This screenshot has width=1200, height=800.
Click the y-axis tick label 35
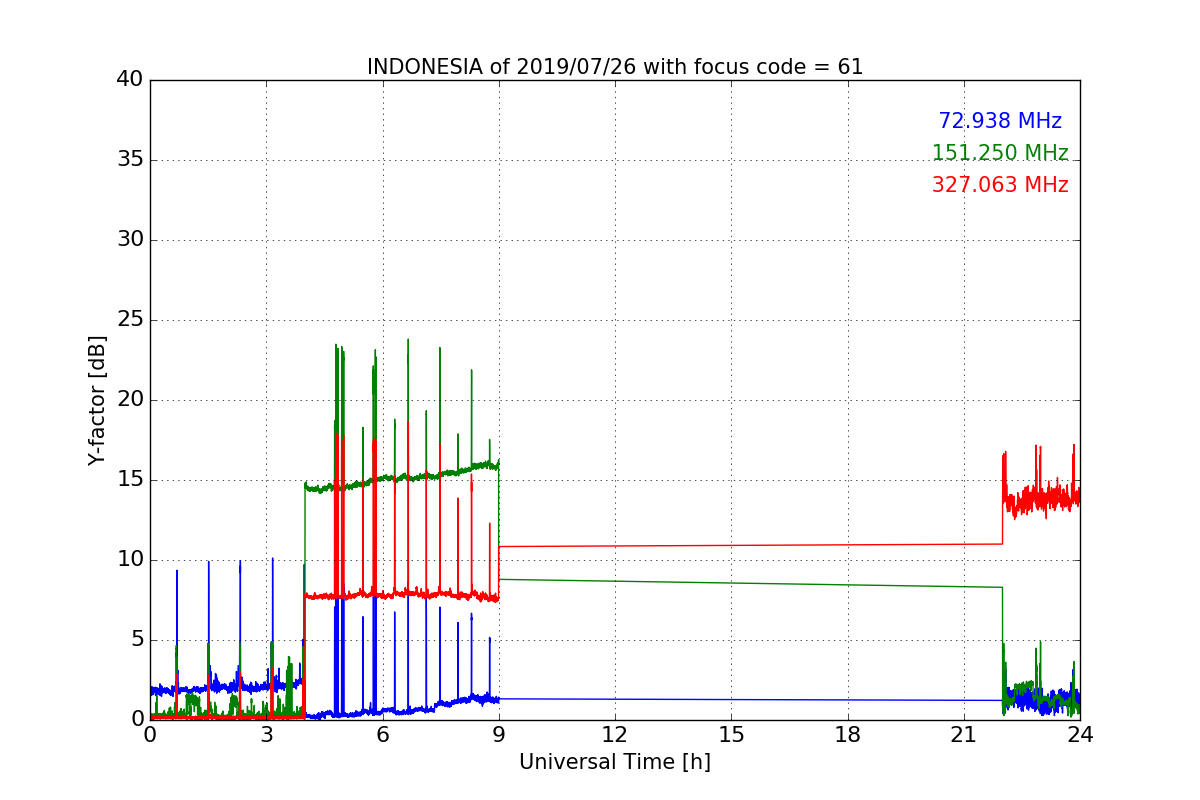pos(130,160)
